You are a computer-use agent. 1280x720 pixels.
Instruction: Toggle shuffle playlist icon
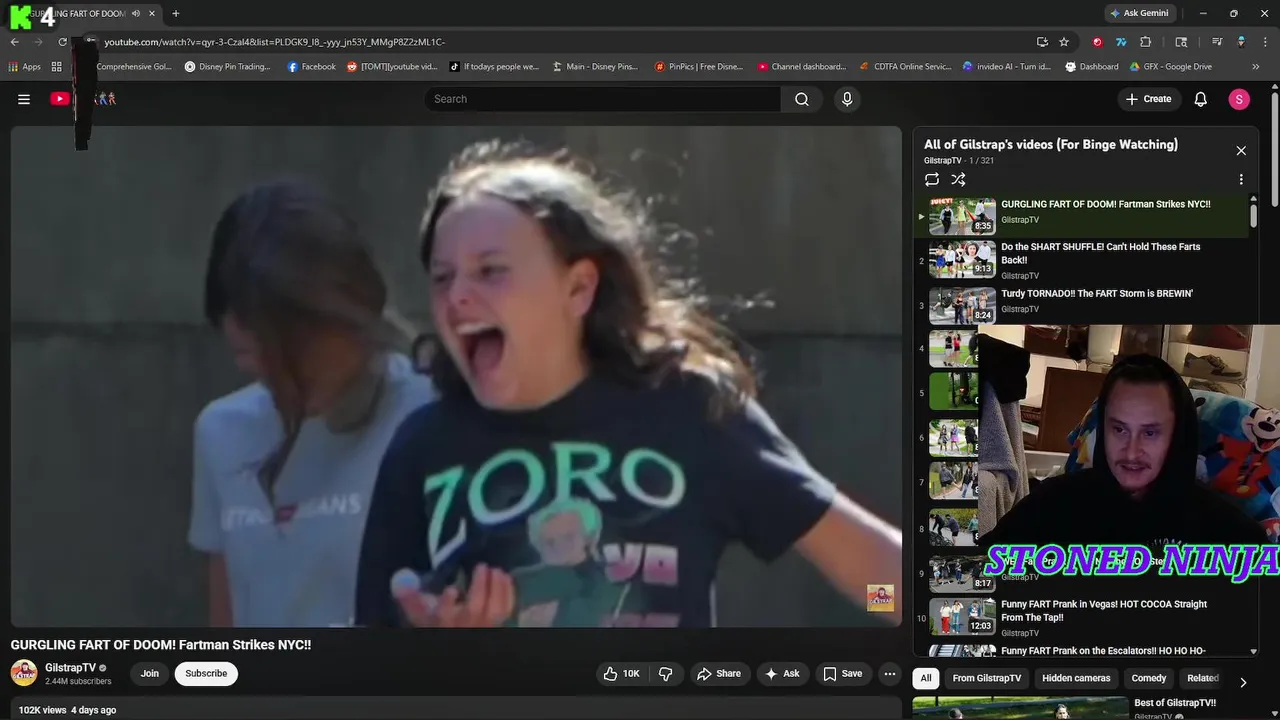(x=958, y=180)
